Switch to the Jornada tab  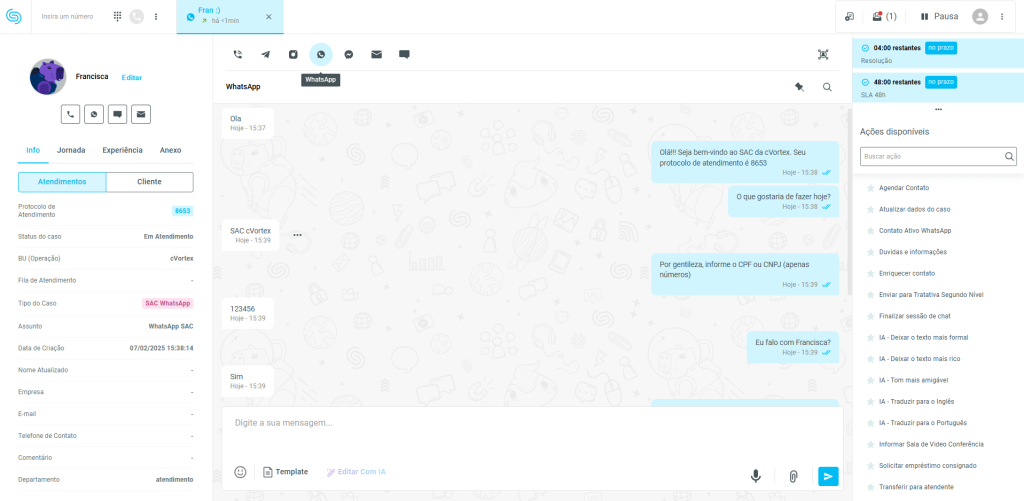click(71, 150)
